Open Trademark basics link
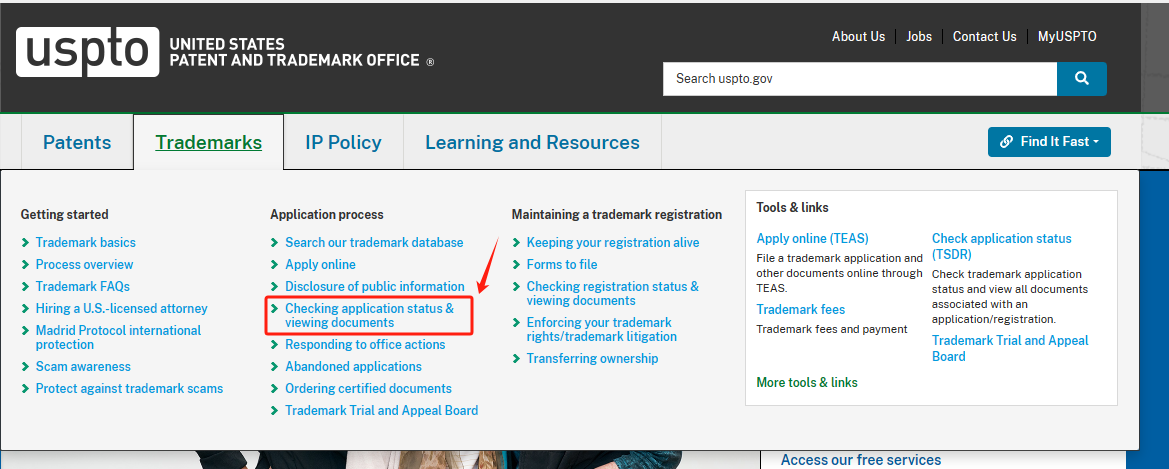 [x=85, y=243]
